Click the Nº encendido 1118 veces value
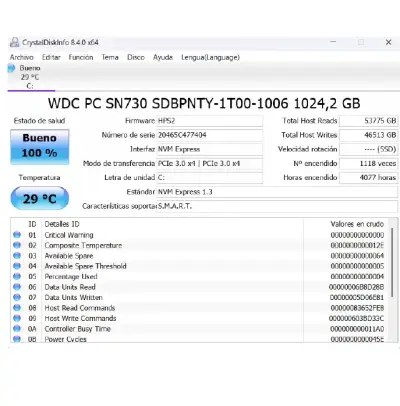The height and width of the screenshot is (406, 400). point(368,163)
